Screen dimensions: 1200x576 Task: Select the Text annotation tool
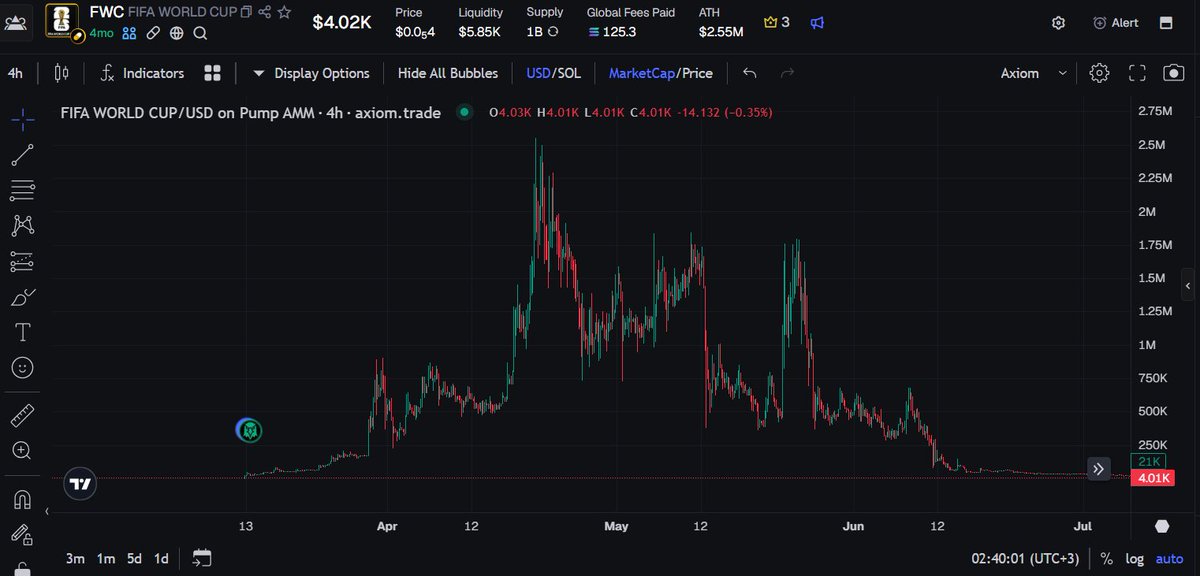[x=22, y=332]
